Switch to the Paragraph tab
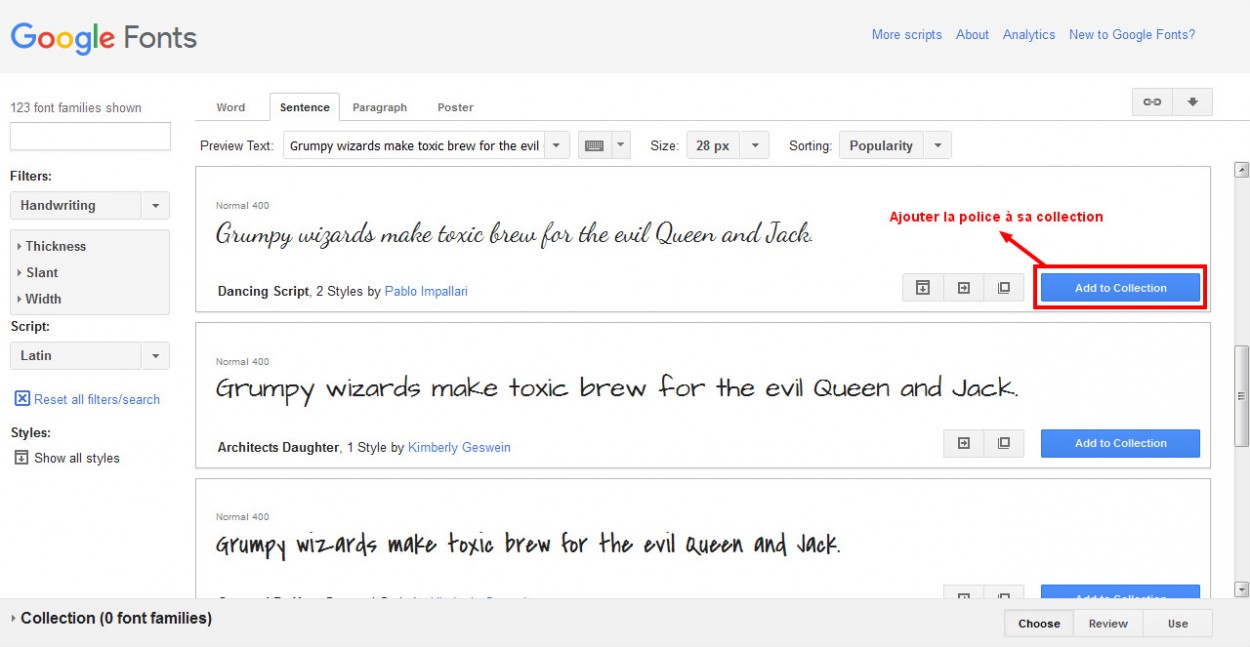The height and width of the screenshot is (647, 1250). (x=379, y=107)
